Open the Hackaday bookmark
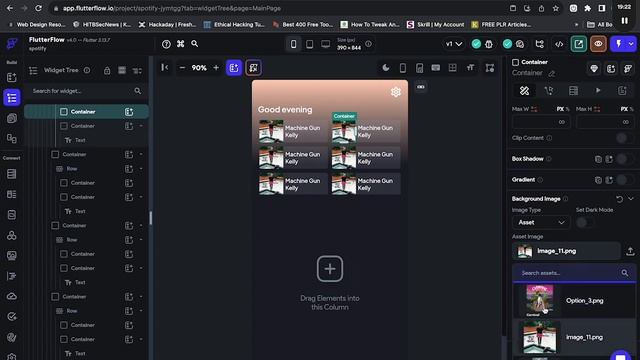The image size is (640, 360). [168, 24]
